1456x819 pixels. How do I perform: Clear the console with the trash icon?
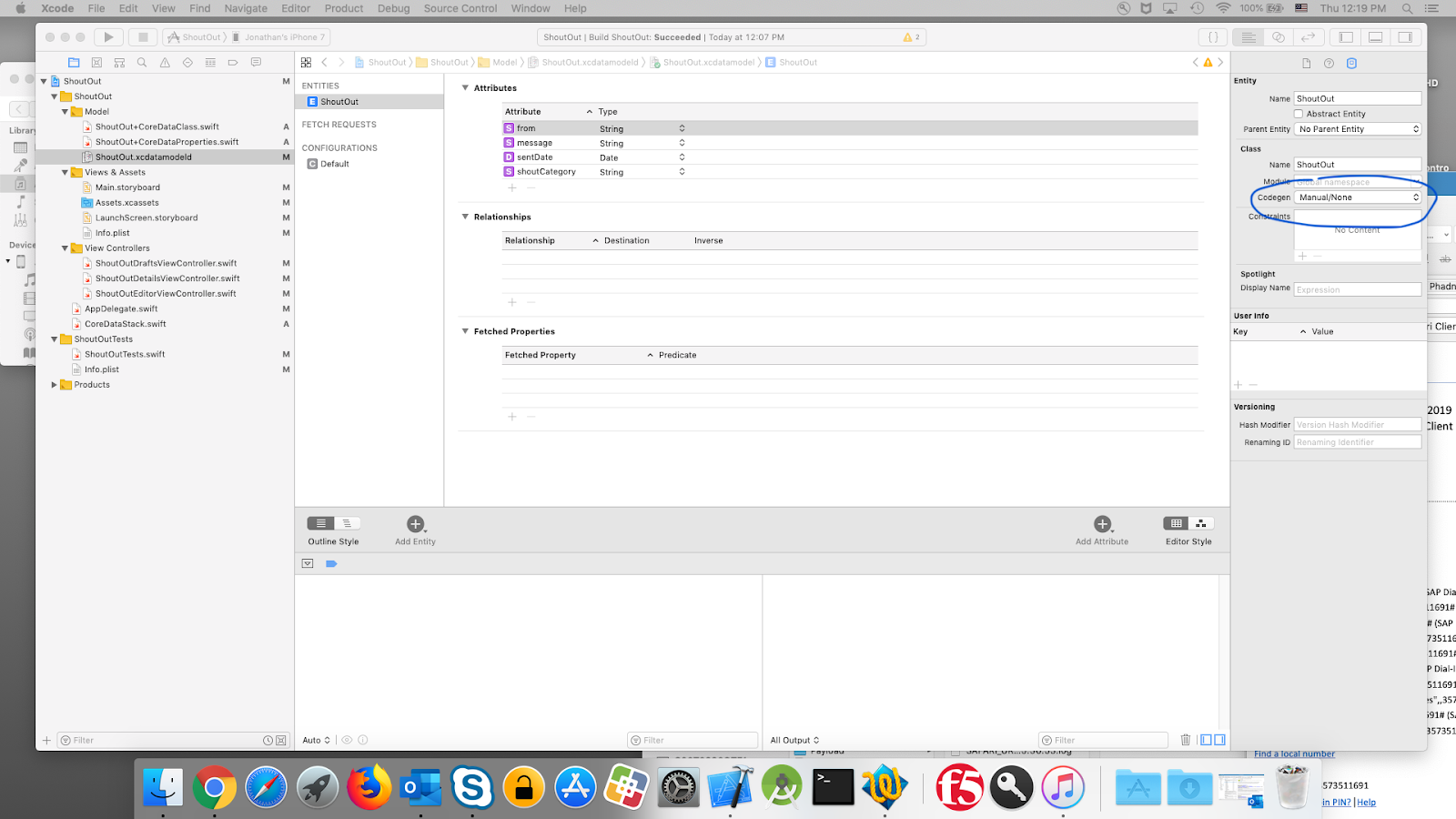click(x=1186, y=740)
